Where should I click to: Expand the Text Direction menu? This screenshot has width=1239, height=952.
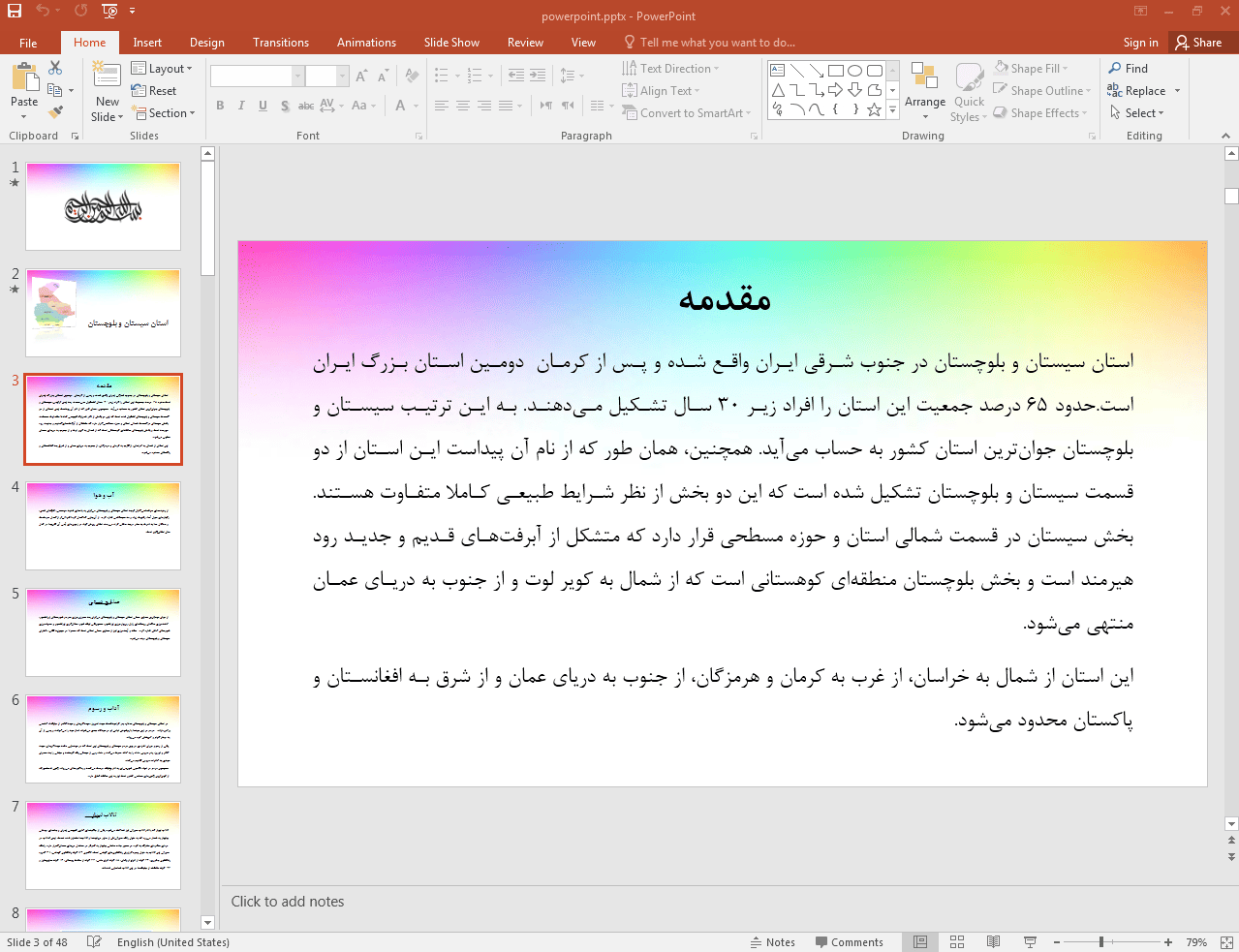point(670,69)
